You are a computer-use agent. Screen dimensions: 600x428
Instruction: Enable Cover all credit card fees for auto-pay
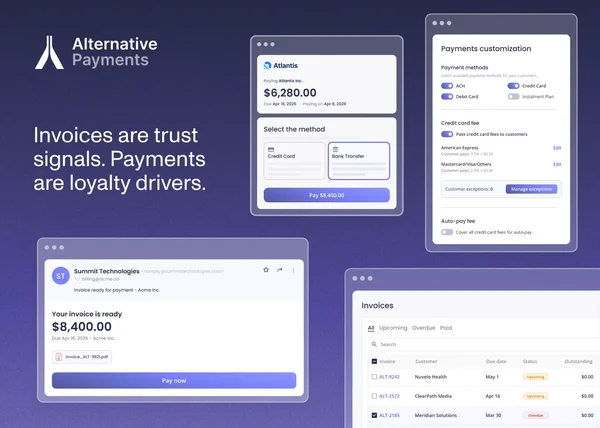point(447,232)
